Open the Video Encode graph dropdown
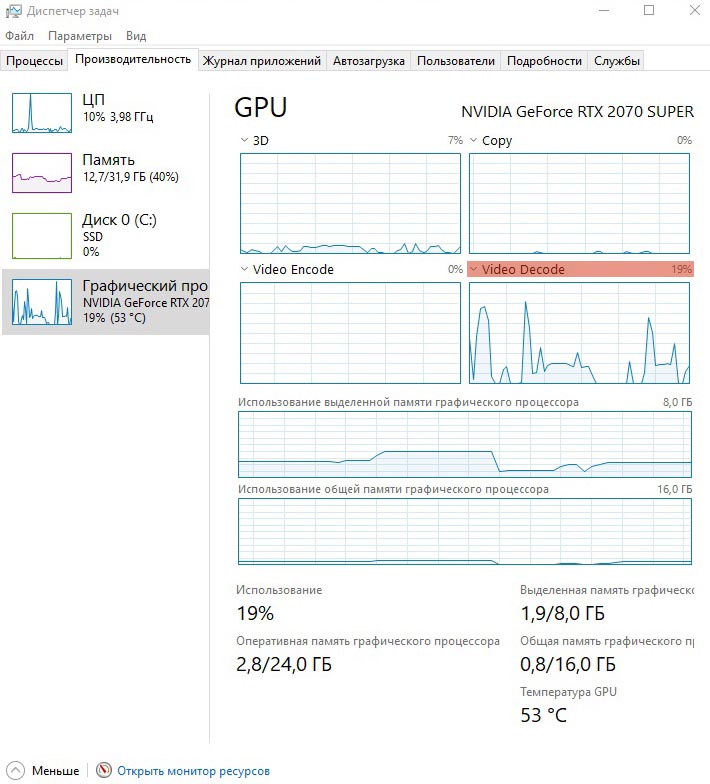Image resolution: width=710 pixels, height=784 pixels. click(246, 270)
